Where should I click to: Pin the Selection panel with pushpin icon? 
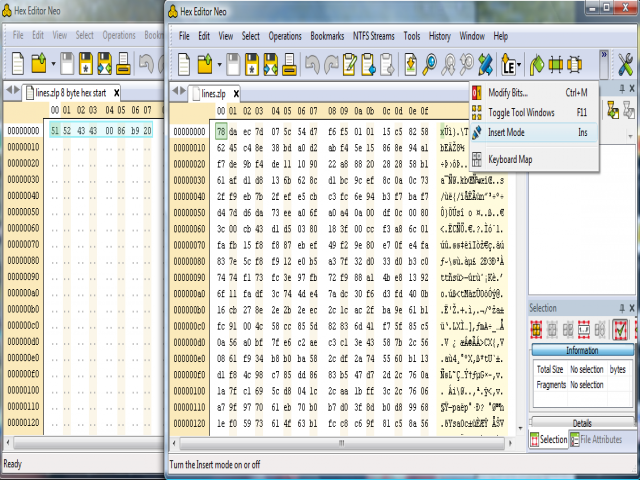[622, 309]
